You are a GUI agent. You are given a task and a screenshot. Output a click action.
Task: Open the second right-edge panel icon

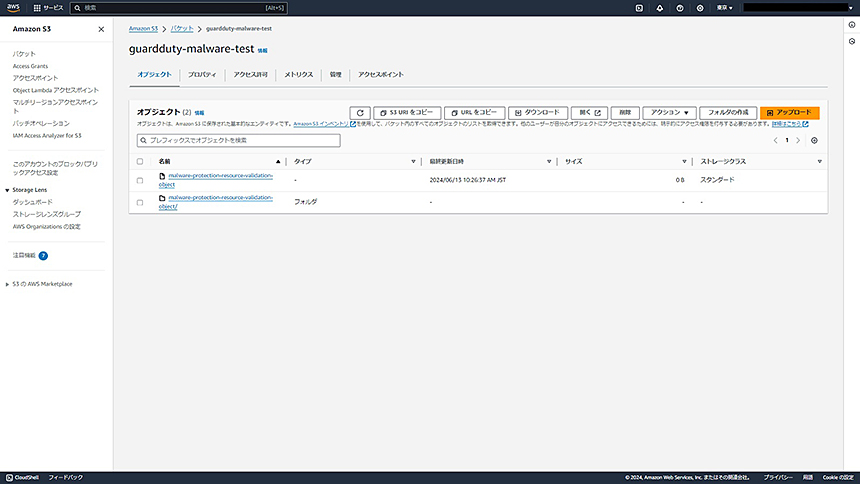[x=852, y=41]
